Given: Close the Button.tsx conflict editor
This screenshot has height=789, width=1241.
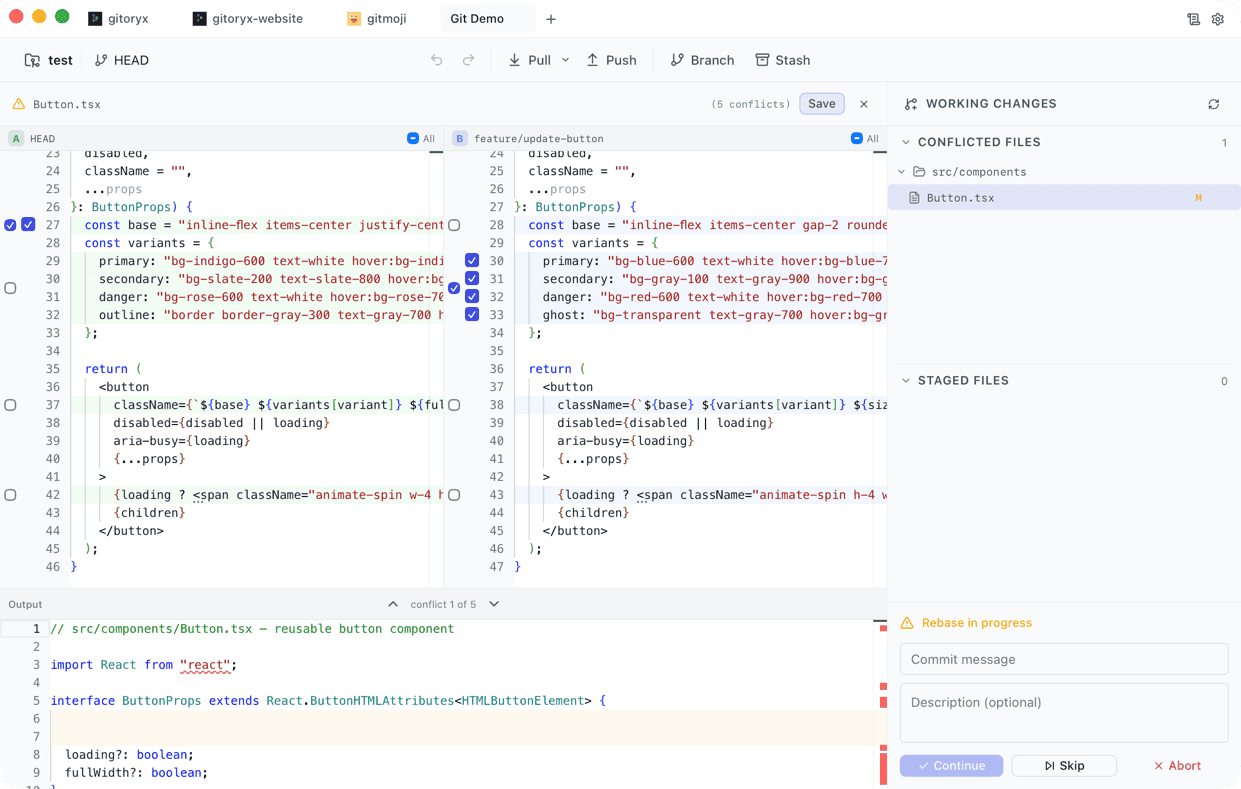Looking at the screenshot, I should pos(864,104).
